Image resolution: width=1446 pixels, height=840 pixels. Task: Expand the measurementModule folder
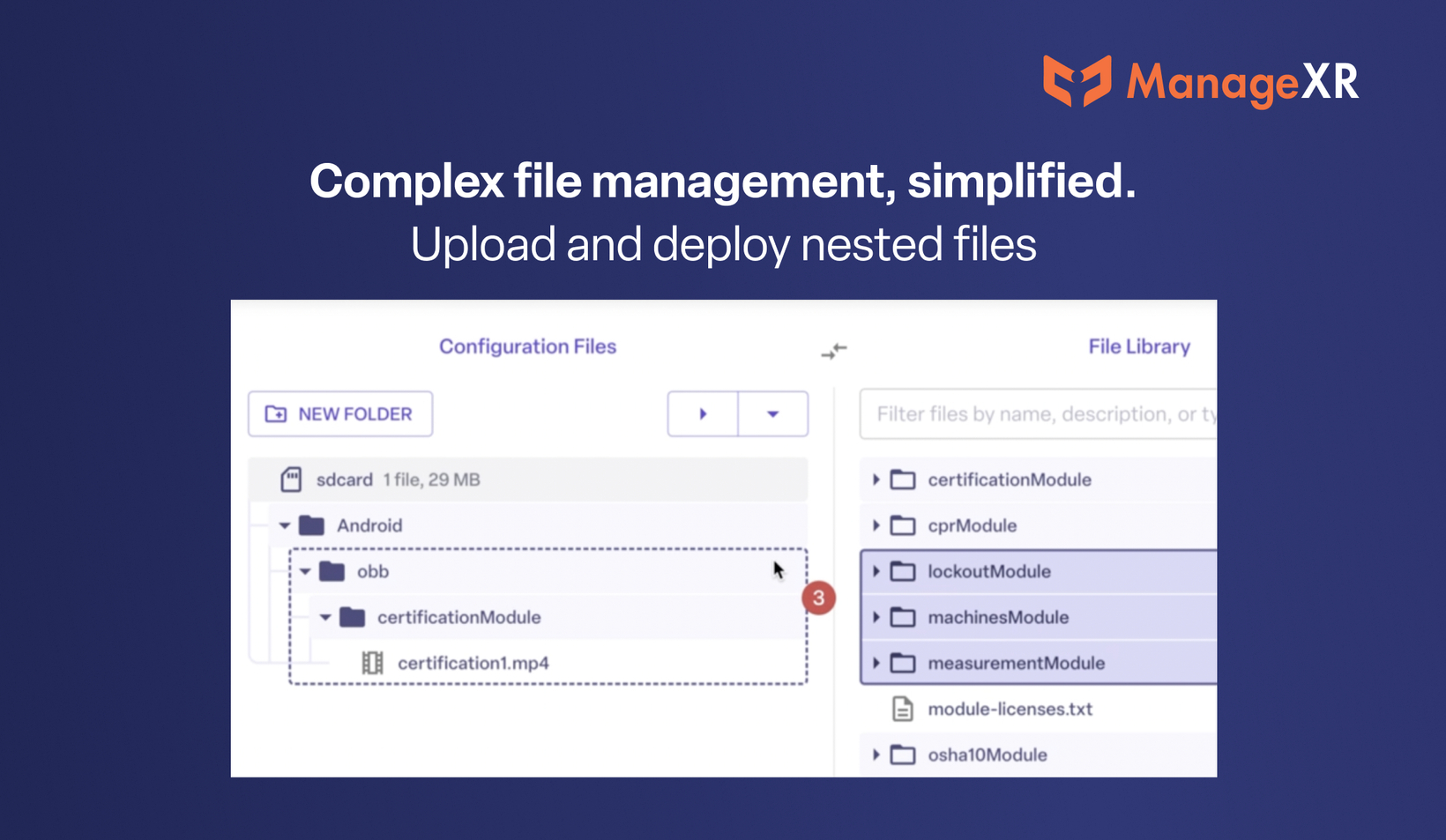click(876, 663)
